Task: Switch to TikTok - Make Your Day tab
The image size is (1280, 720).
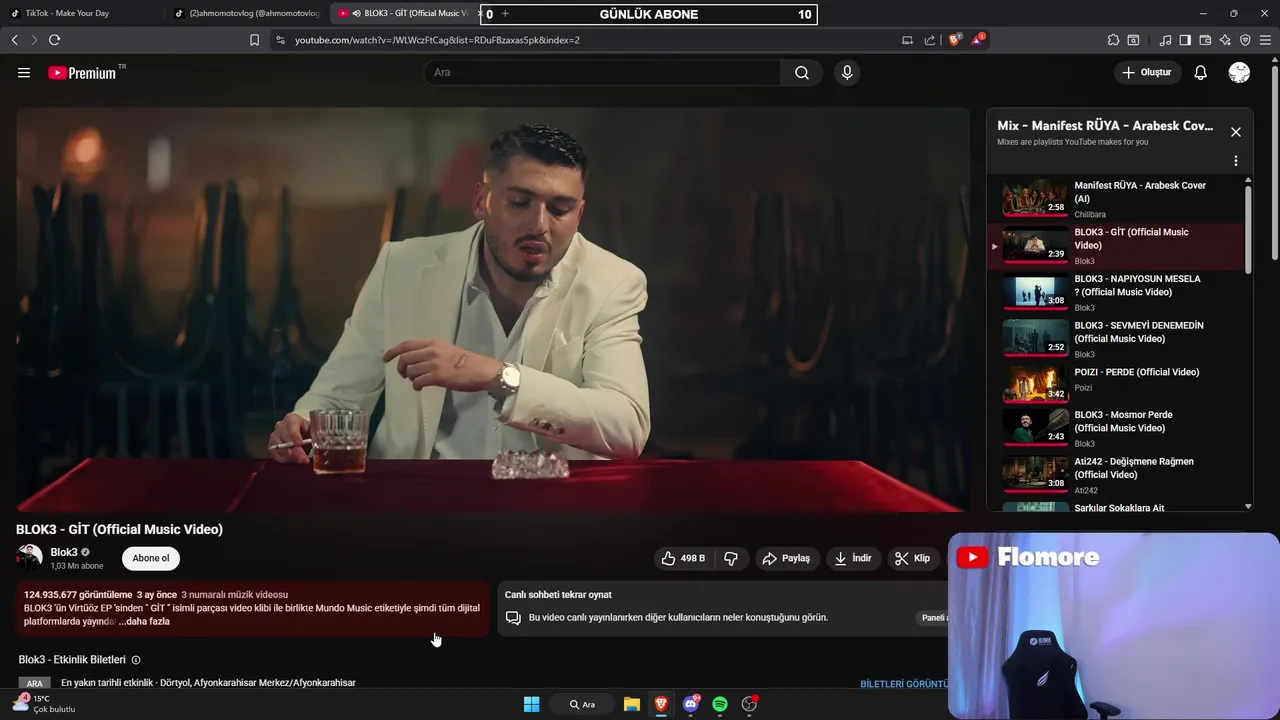Action: click(x=82, y=13)
